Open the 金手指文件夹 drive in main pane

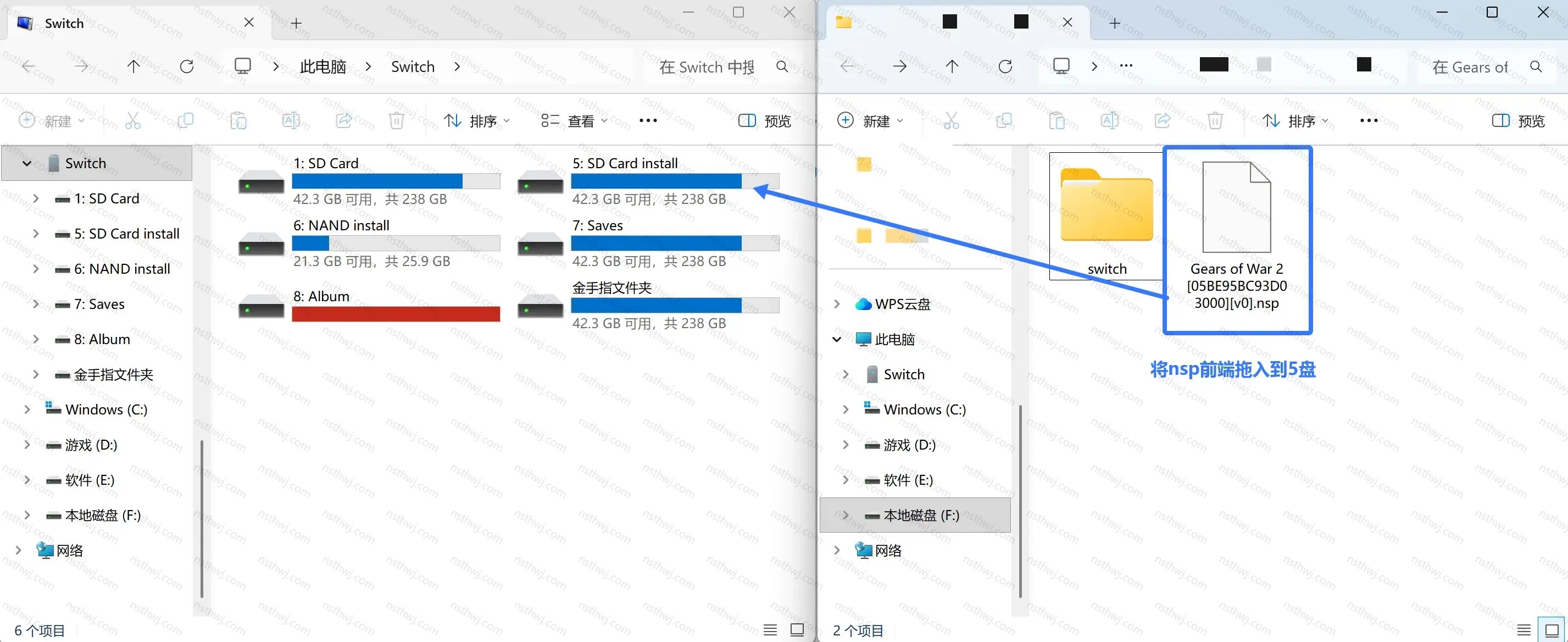[648, 305]
